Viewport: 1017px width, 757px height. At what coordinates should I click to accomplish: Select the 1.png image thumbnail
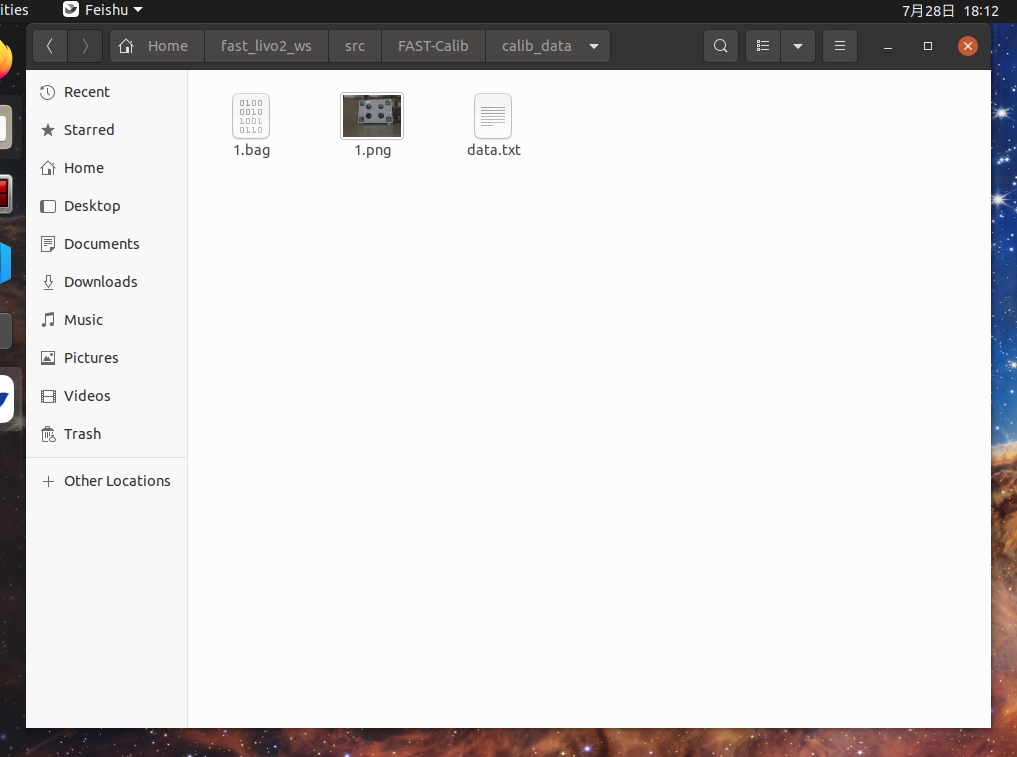[372, 117]
